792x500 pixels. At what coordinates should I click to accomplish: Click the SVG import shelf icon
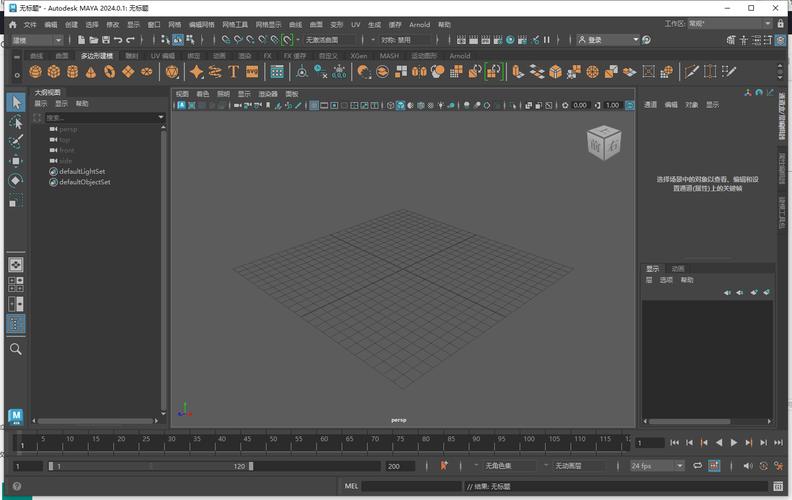(252, 72)
